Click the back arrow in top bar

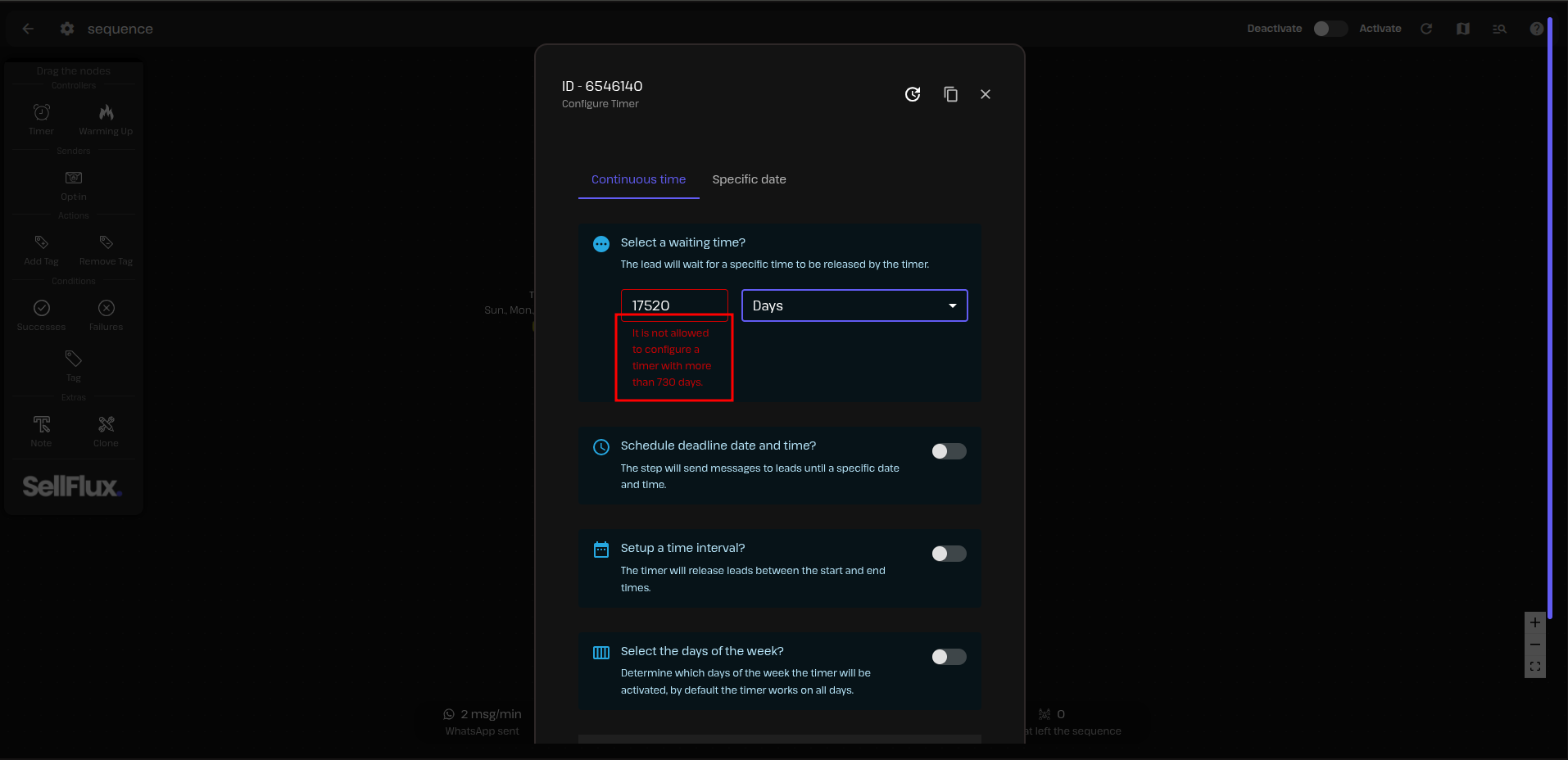click(28, 29)
